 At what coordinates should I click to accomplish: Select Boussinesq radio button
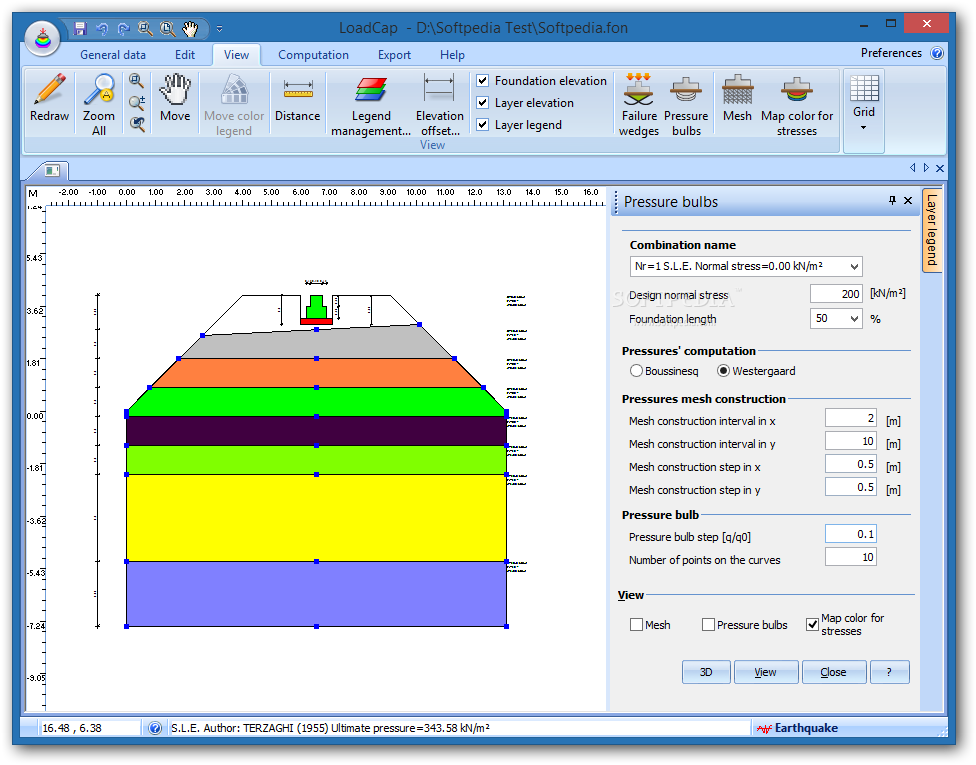point(636,371)
